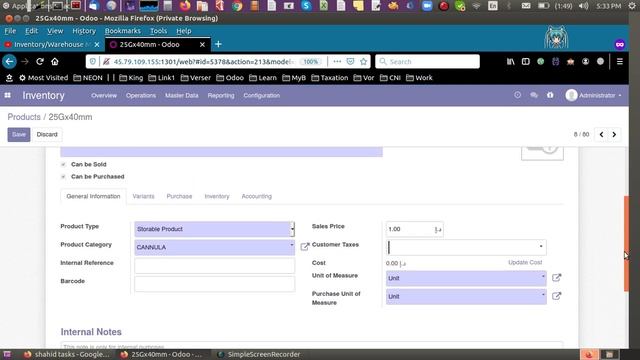The width and height of the screenshot is (640, 360).
Task: Open system volume indicator
Action: (584, 6)
